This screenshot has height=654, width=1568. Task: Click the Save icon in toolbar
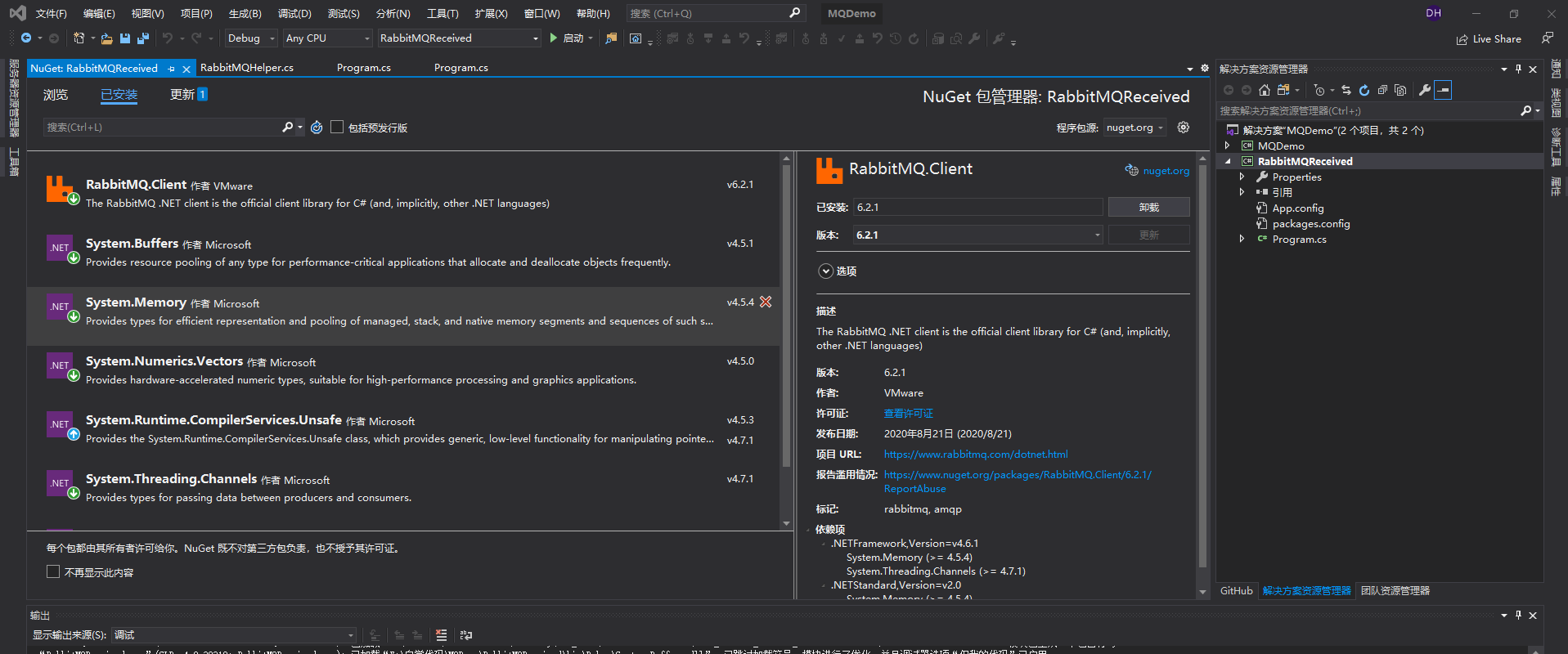tap(125, 38)
